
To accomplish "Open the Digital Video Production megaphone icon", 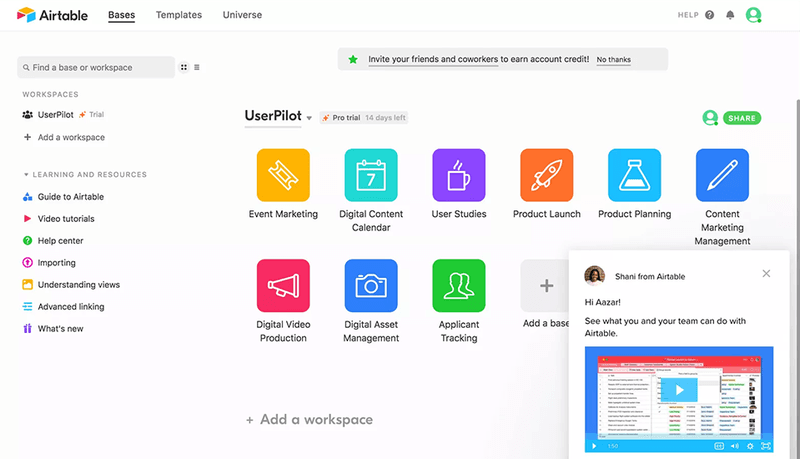I will point(283,286).
